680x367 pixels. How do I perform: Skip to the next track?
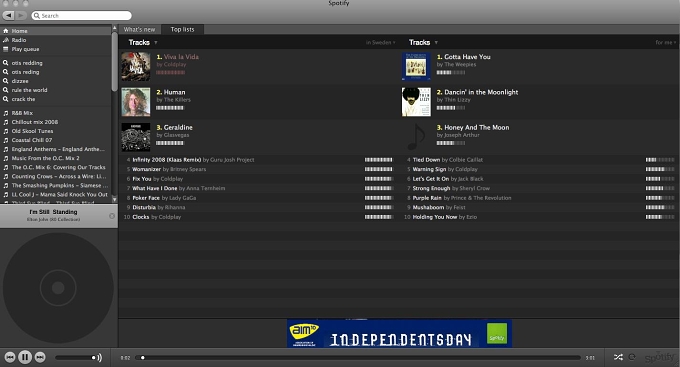click(40, 357)
